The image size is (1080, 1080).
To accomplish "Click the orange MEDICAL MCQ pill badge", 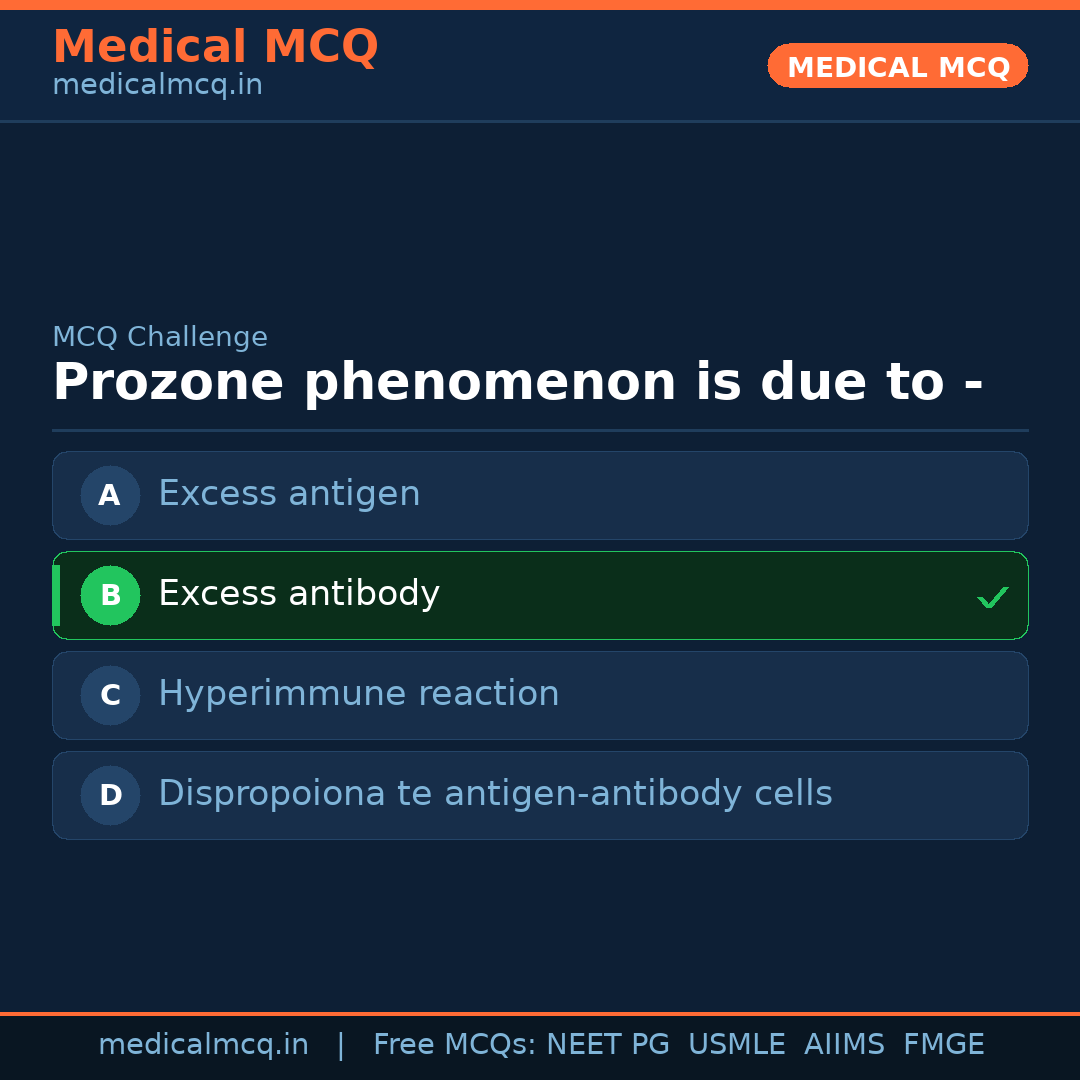I will 897,67.
